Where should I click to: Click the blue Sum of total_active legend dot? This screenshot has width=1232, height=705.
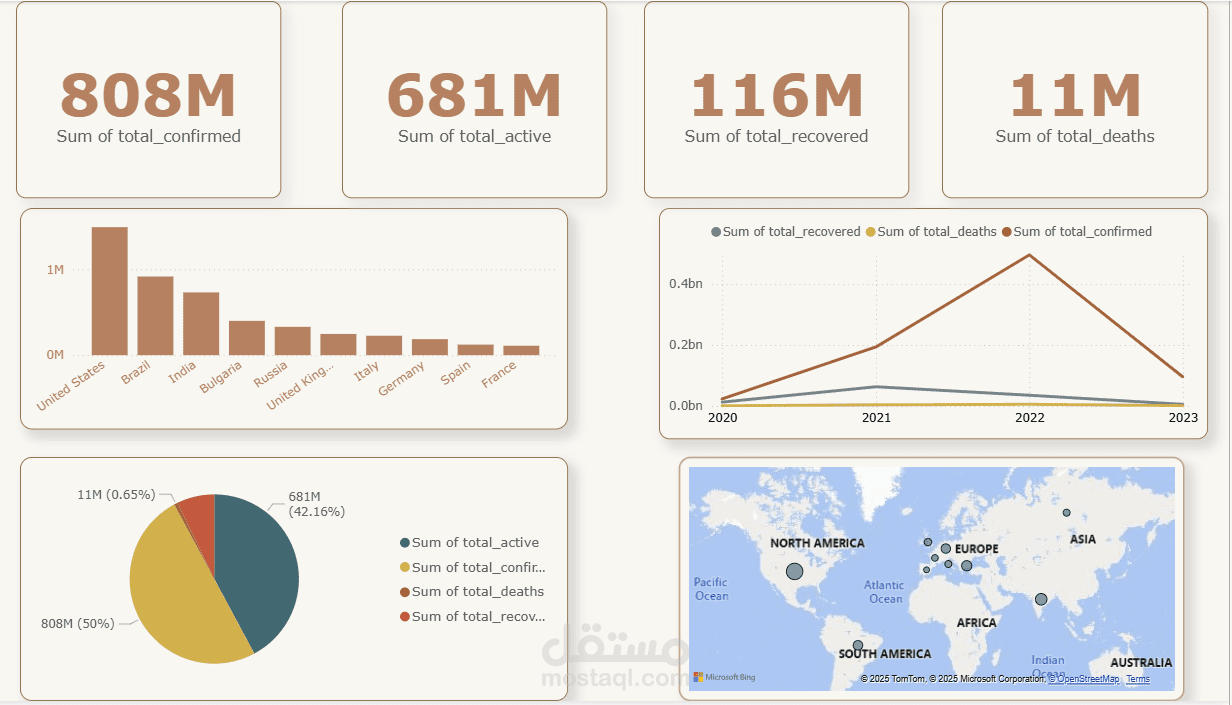[405, 542]
